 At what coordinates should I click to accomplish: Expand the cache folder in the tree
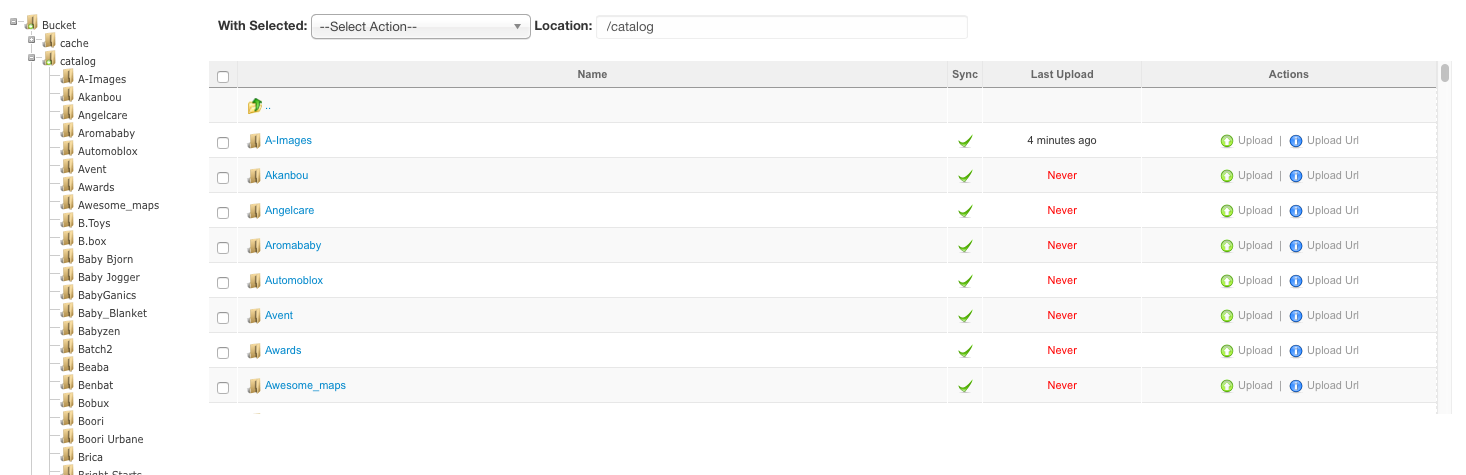[32, 41]
